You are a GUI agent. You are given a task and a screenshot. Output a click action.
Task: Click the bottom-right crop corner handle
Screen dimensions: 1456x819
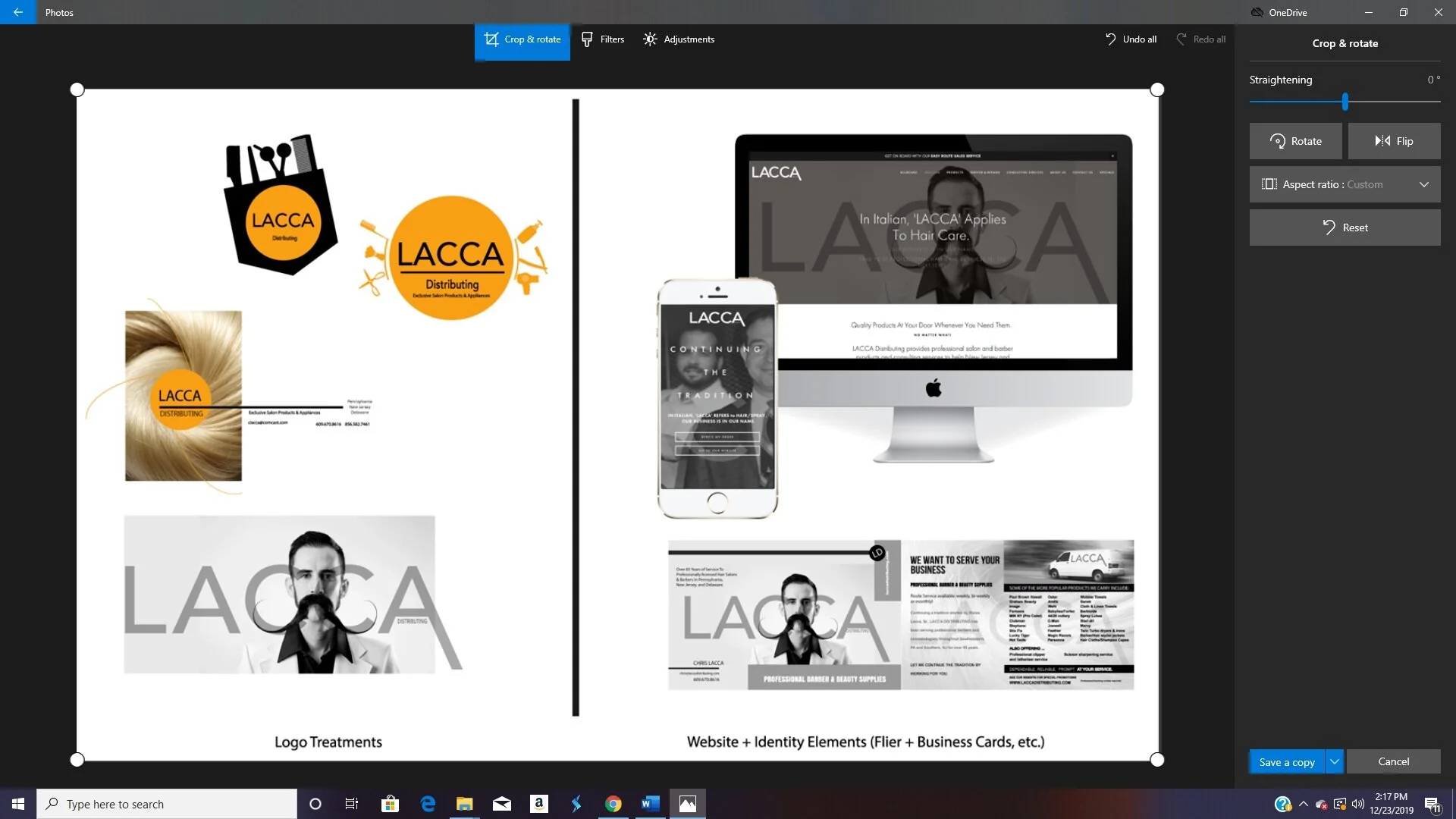click(x=1156, y=759)
